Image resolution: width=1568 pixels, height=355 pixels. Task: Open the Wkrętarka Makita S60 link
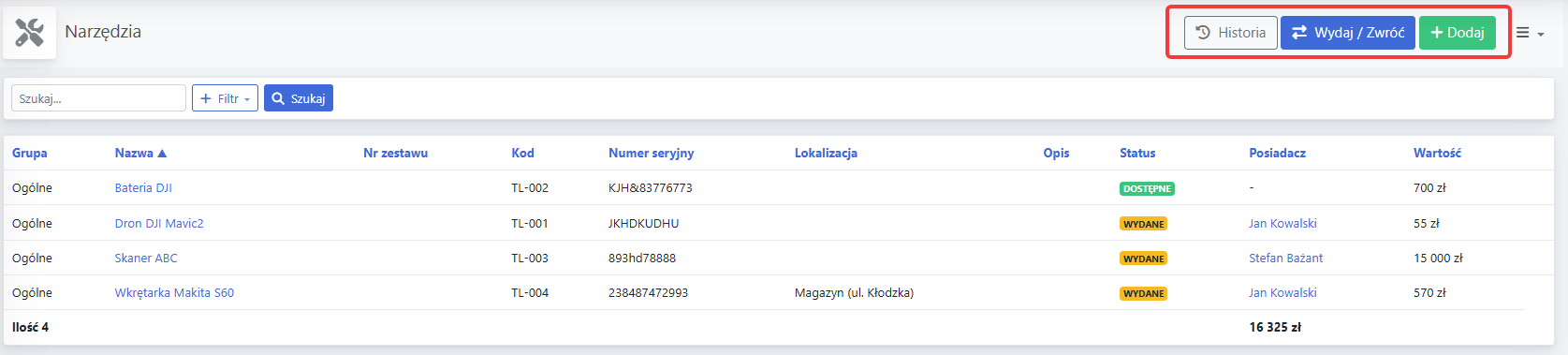pos(174,293)
